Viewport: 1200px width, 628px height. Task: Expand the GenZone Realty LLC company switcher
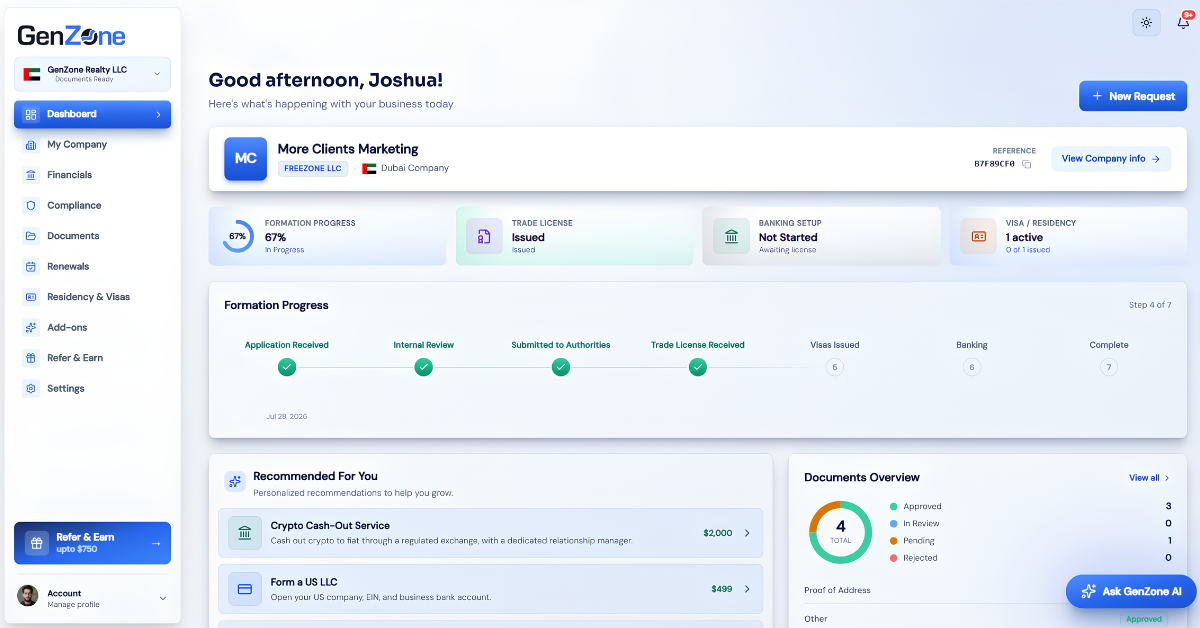point(92,74)
